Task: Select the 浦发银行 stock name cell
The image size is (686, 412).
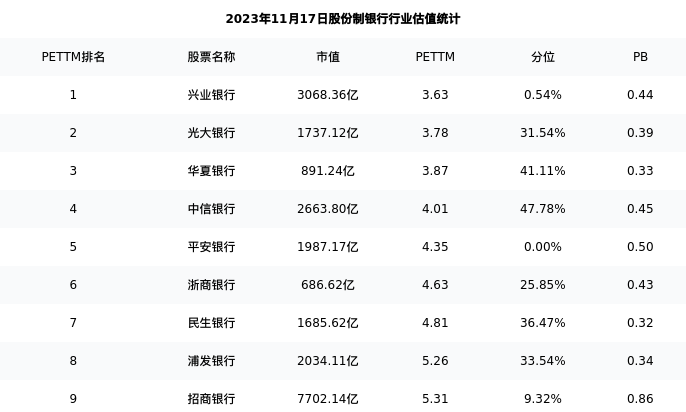Action: 211,361
